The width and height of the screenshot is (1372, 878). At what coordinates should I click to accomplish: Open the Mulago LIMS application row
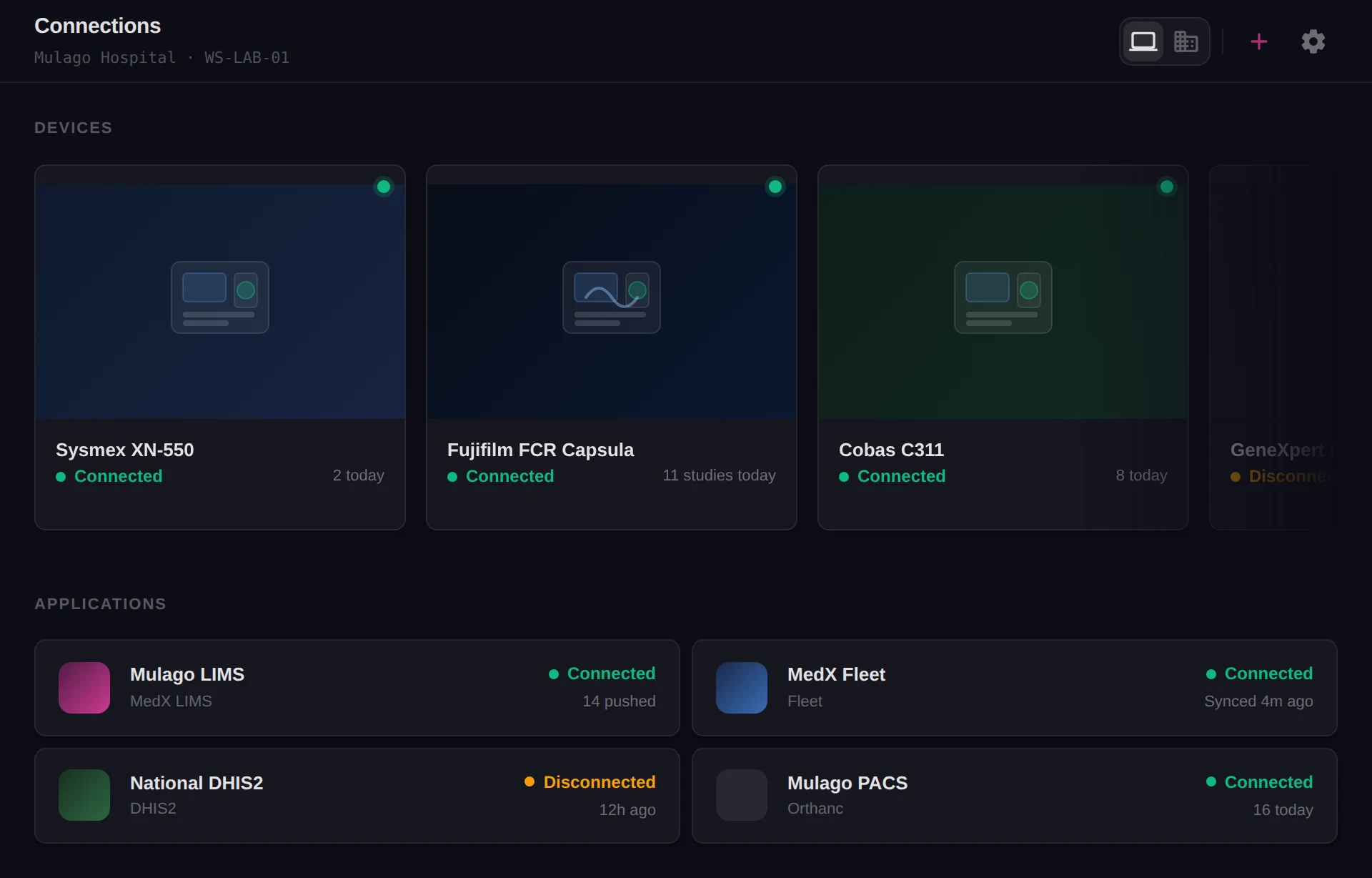357,688
